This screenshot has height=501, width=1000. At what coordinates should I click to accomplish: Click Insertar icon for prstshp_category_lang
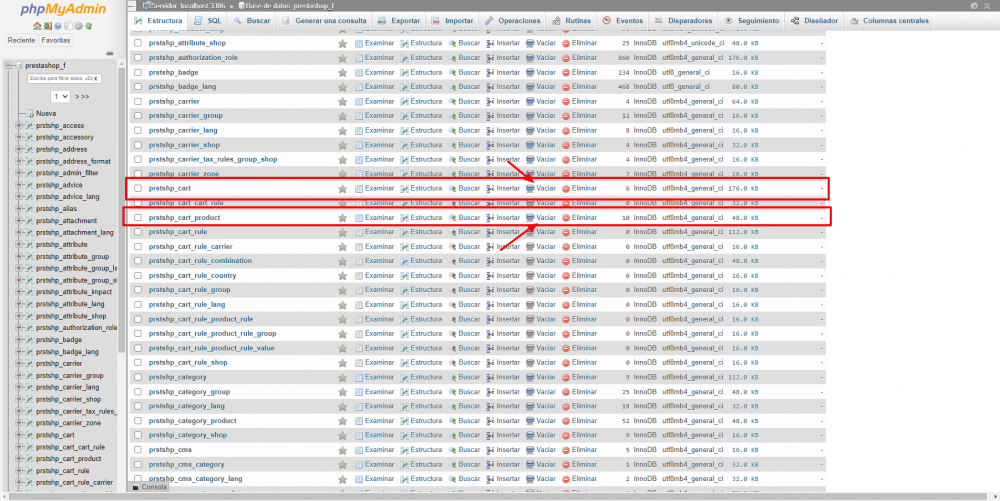(490, 406)
